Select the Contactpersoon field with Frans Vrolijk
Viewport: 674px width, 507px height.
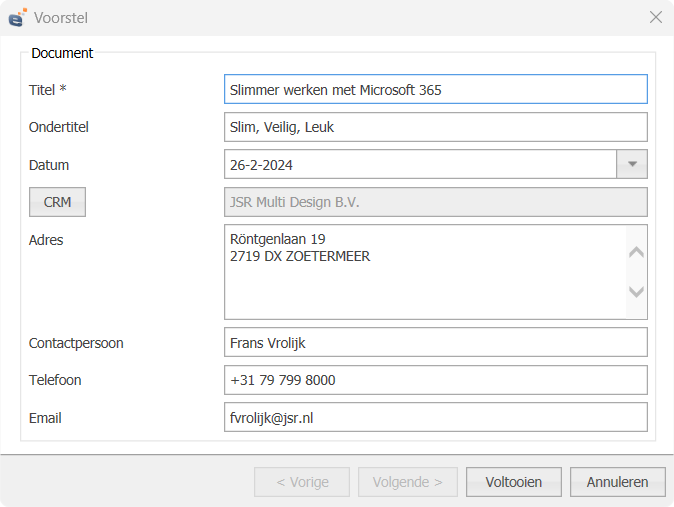pyautogui.click(x=435, y=342)
